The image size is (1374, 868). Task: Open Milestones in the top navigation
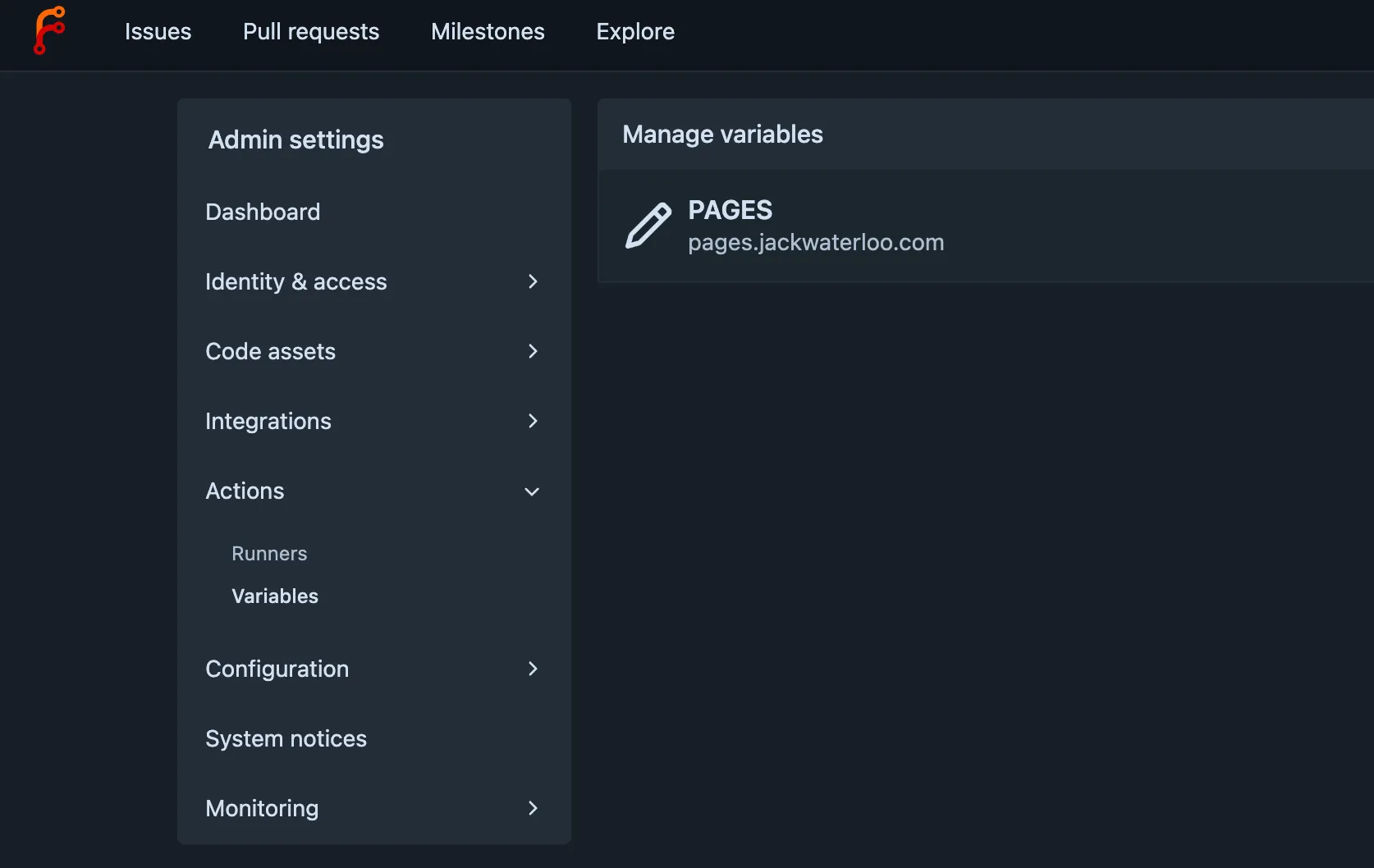point(488,31)
